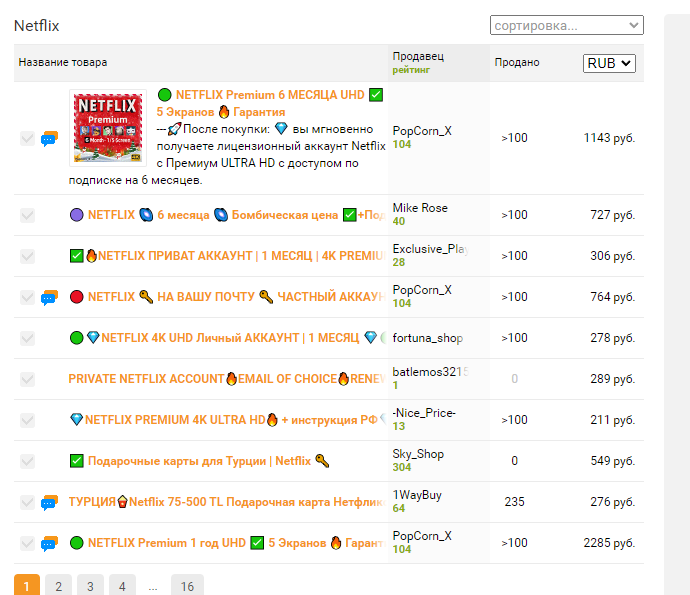Click seller fortuna_shop
This screenshot has width=690, height=595.
click(428, 338)
